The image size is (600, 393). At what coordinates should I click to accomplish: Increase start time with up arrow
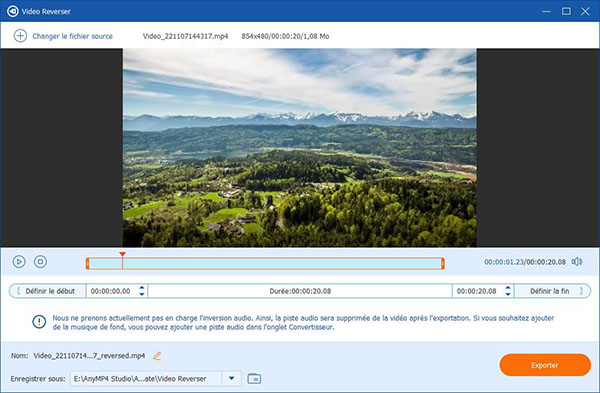coord(142,287)
